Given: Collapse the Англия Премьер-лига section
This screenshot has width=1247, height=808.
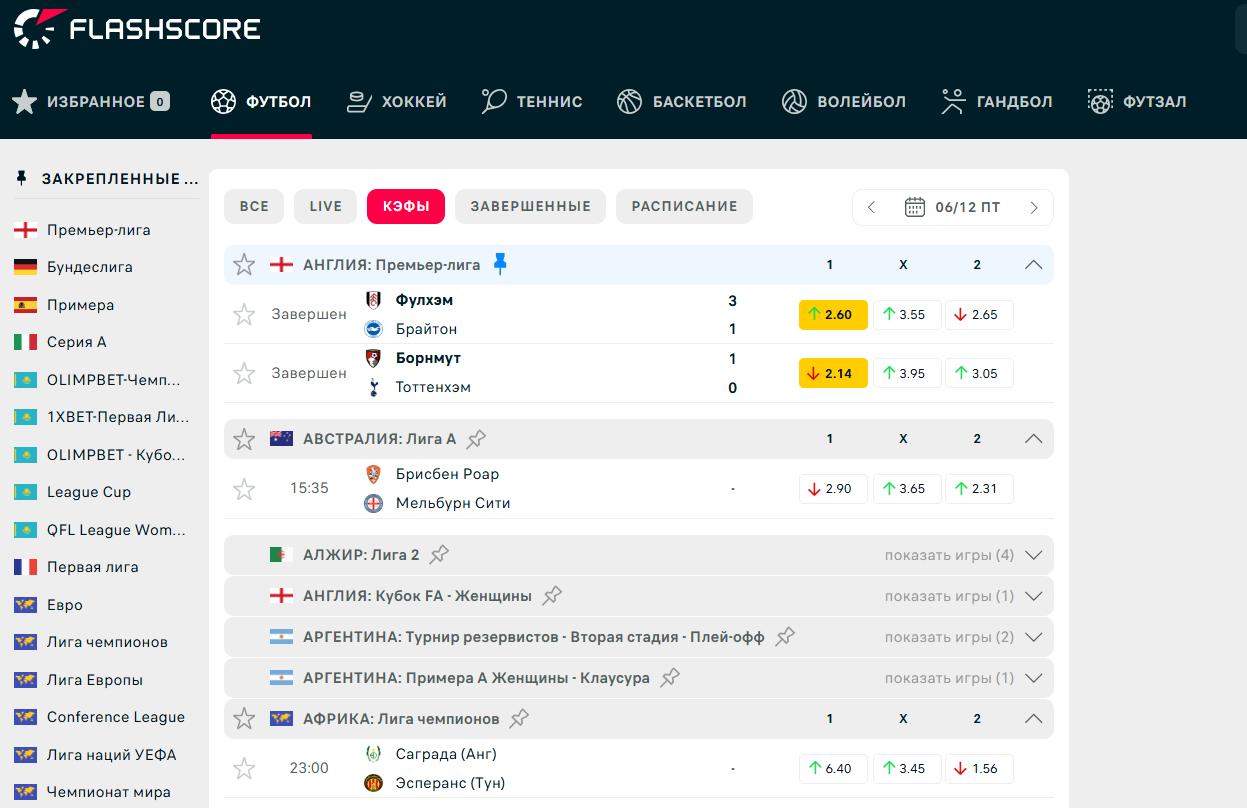Looking at the screenshot, I should click(1034, 265).
